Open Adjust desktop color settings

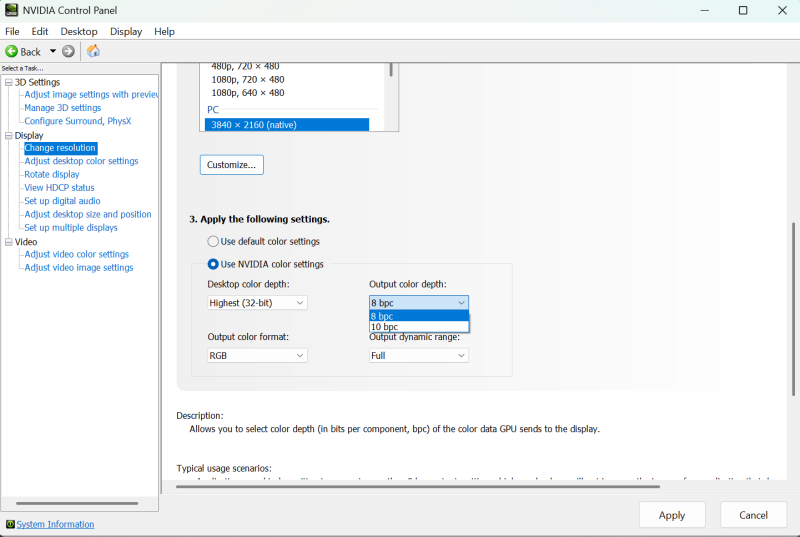click(82, 161)
